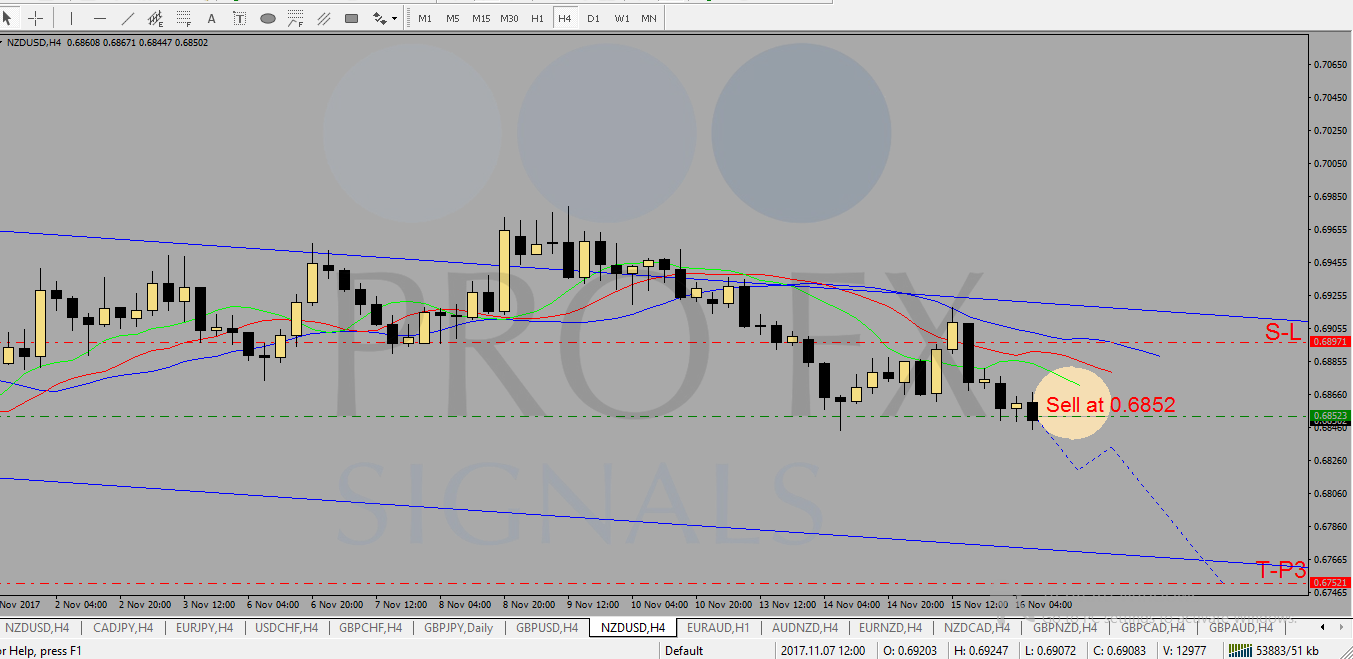Select the Text Label 'T' tool

click(239, 18)
